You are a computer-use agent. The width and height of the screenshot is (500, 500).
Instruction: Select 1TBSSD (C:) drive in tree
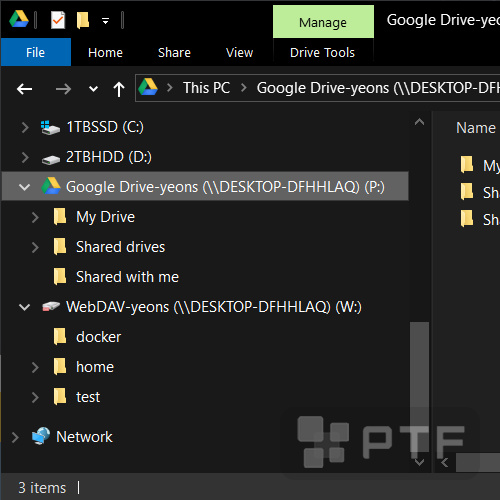point(105,127)
